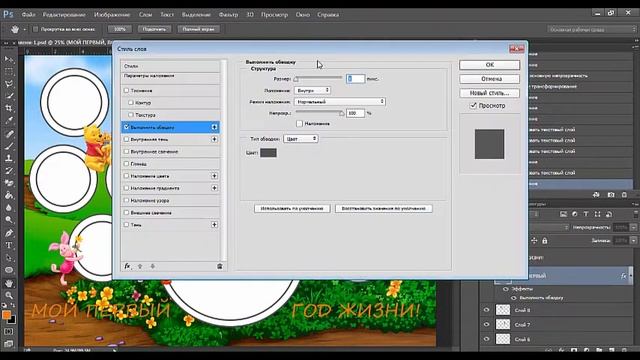640x360 pixels.
Task: Enable the Тиснение (Bevel) effect checkbox
Action: pyautogui.click(x=127, y=90)
